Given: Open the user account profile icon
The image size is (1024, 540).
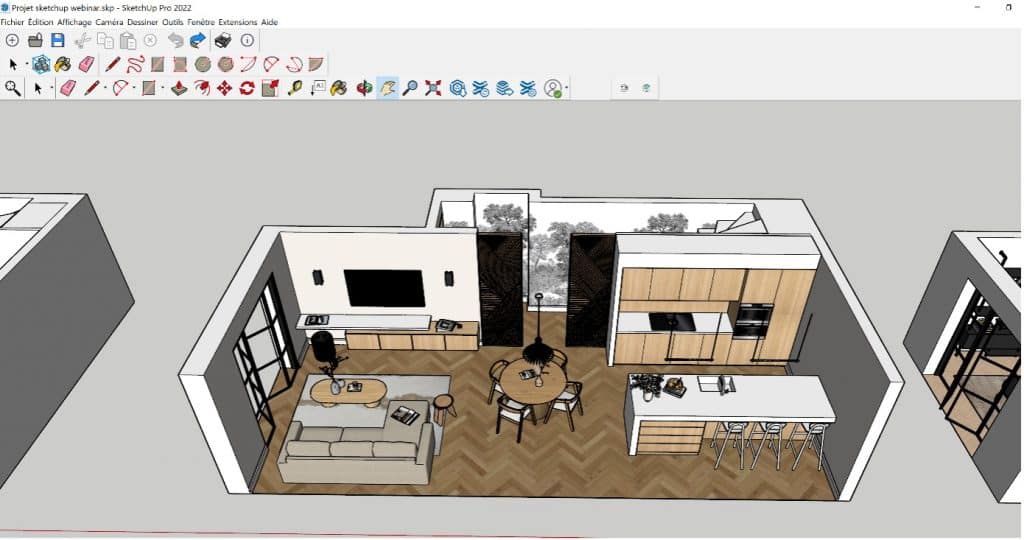Looking at the screenshot, I should click(553, 87).
